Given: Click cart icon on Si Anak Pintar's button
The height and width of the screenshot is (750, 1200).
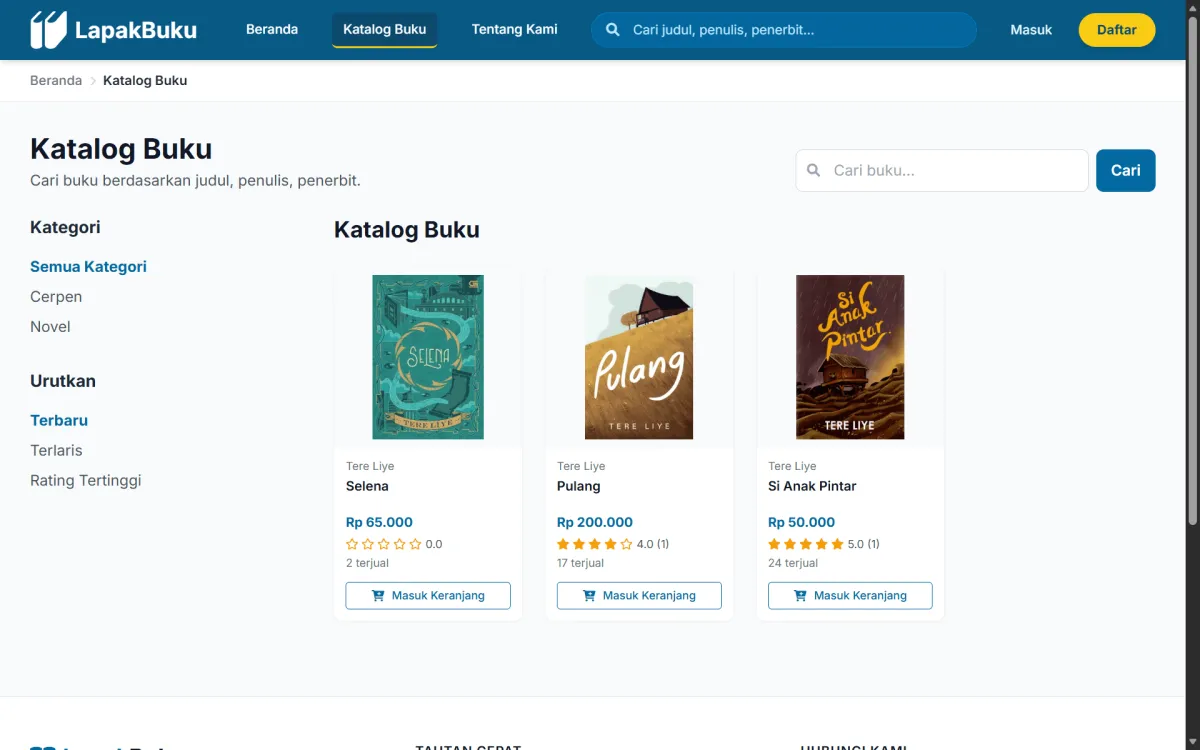Looking at the screenshot, I should coord(800,595).
